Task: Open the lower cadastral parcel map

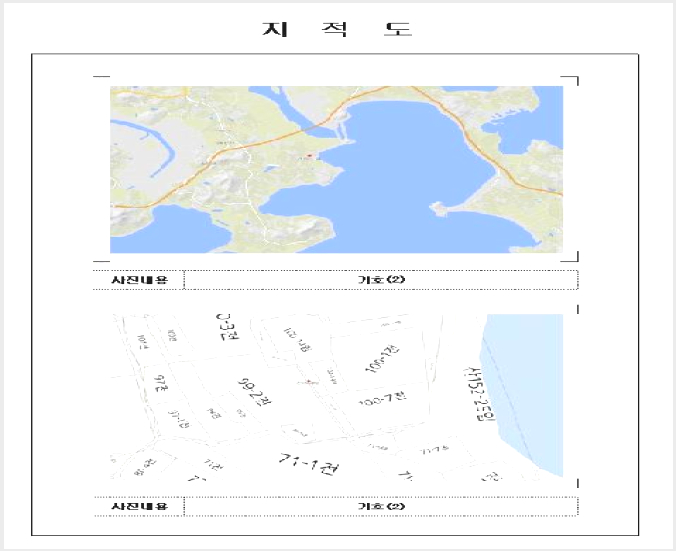Action: (336, 397)
